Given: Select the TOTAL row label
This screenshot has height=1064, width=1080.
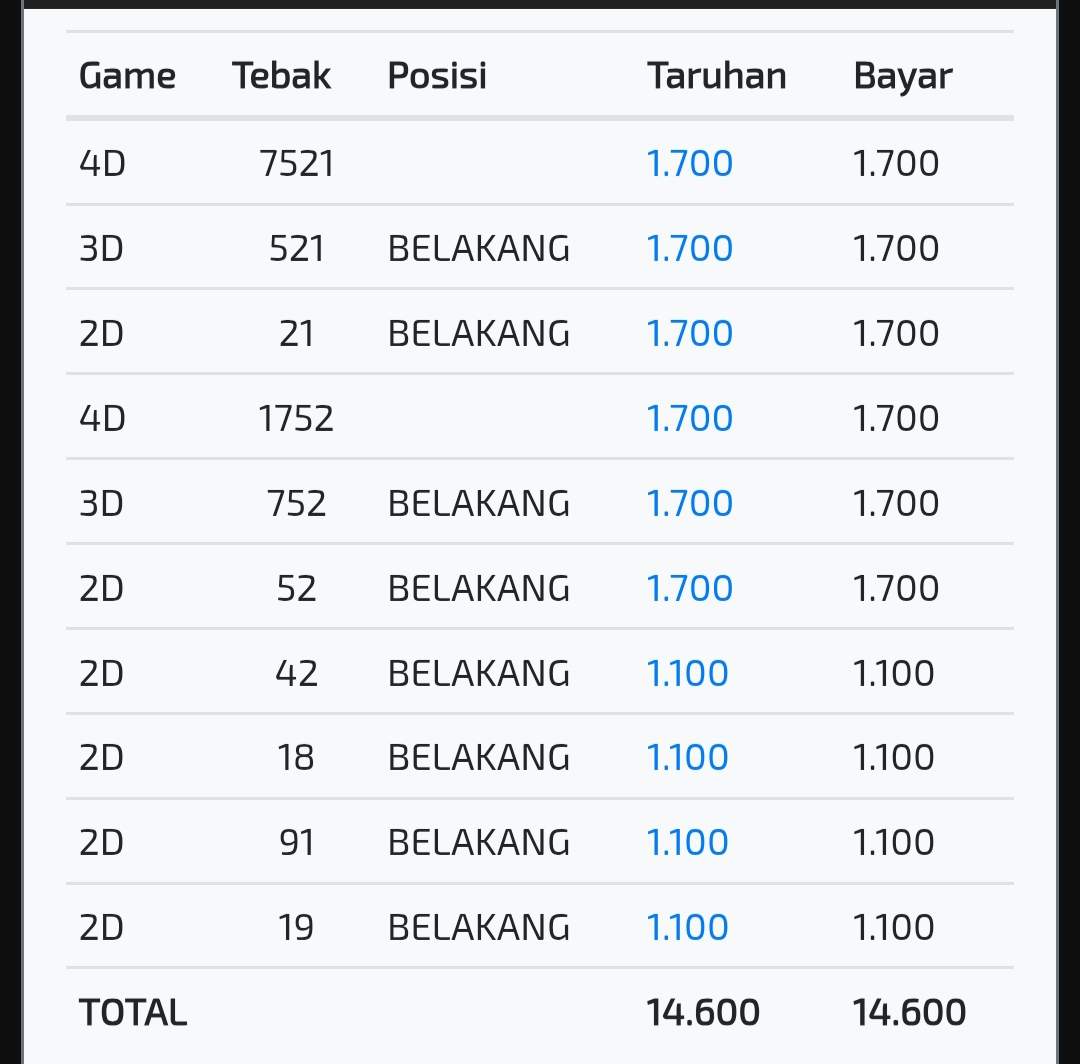Looking at the screenshot, I should tap(133, 1013).
